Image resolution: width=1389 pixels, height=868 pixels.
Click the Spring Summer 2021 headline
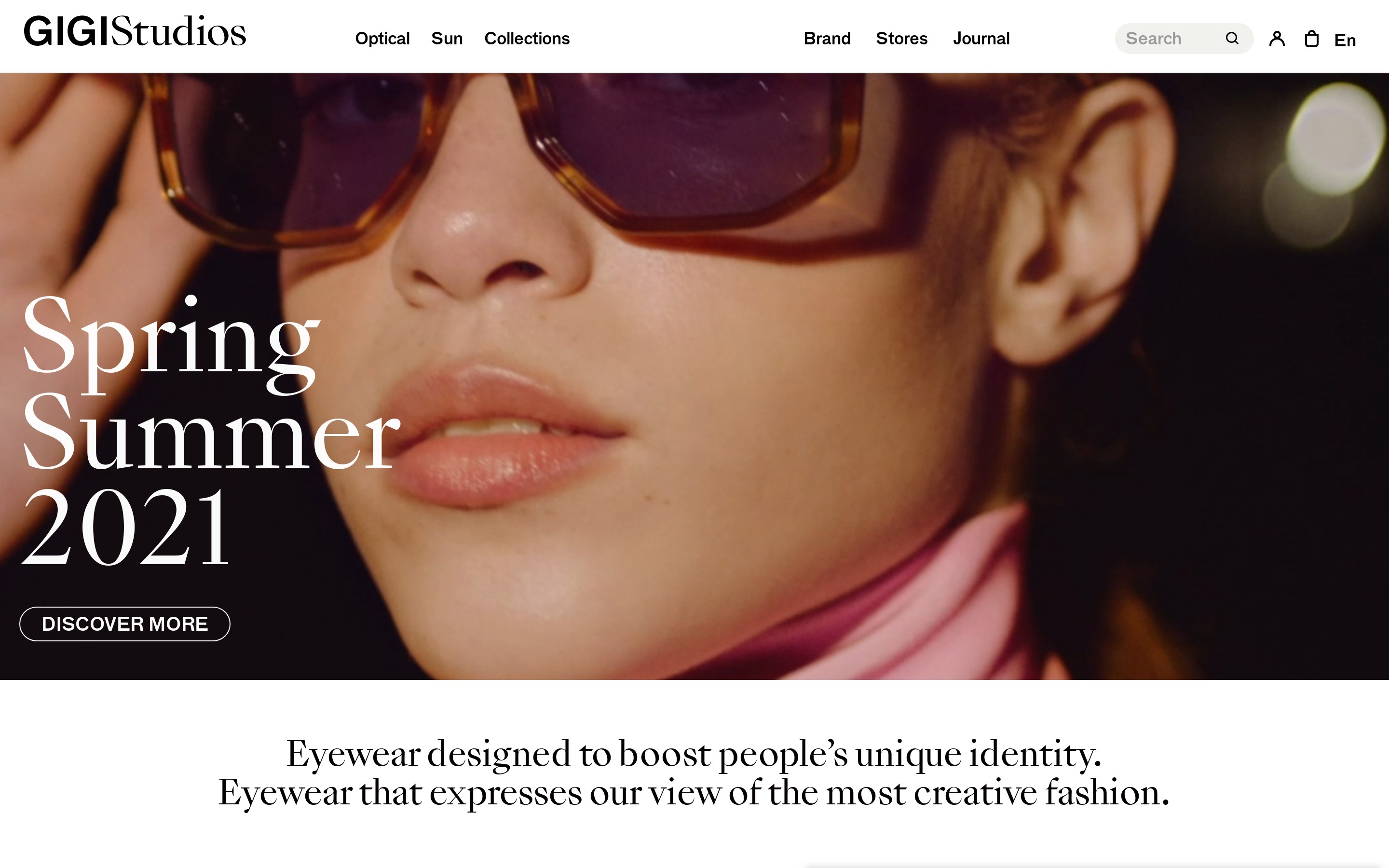click(x=211, y=431)
